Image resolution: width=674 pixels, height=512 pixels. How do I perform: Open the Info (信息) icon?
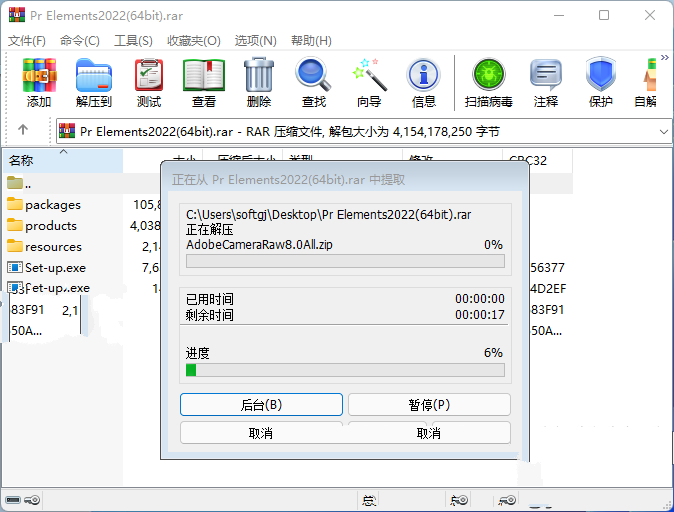coord(423,75)
